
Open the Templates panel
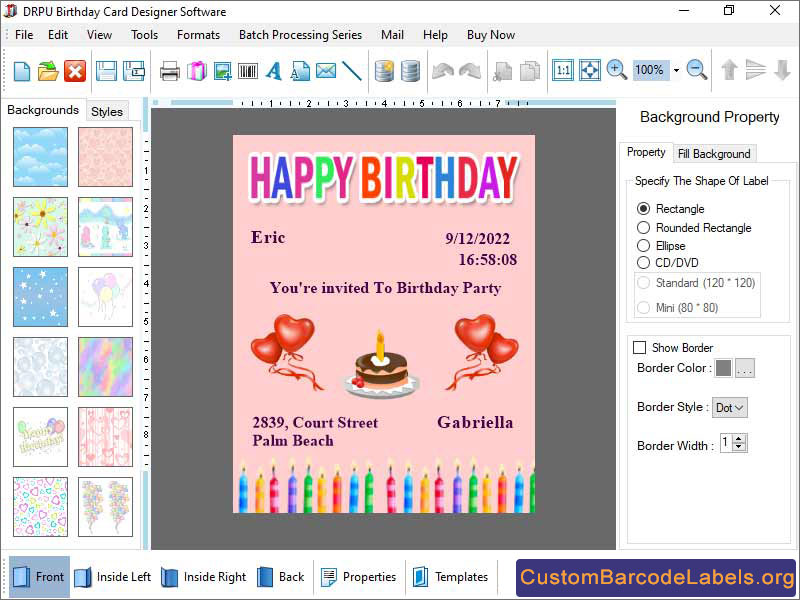coord(451,577)
